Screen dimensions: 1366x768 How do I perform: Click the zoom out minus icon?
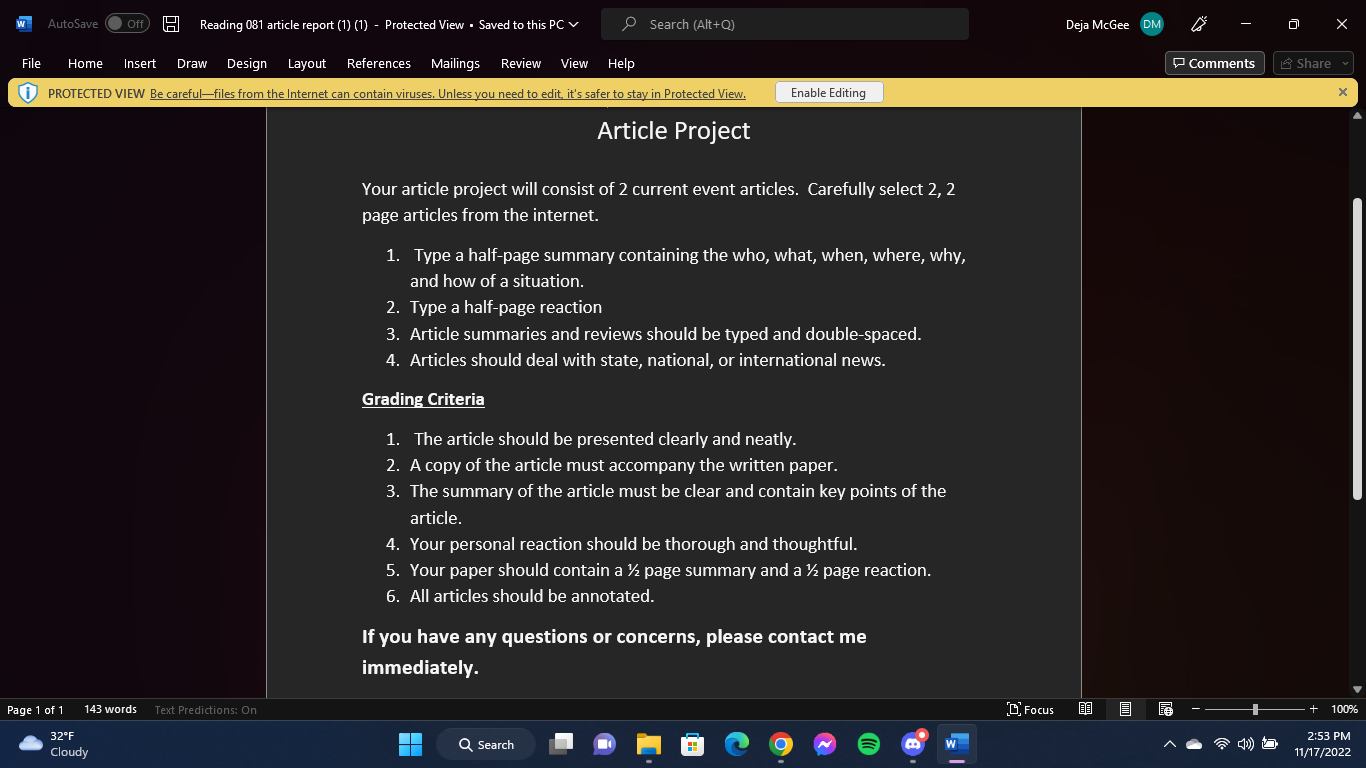1196,709
